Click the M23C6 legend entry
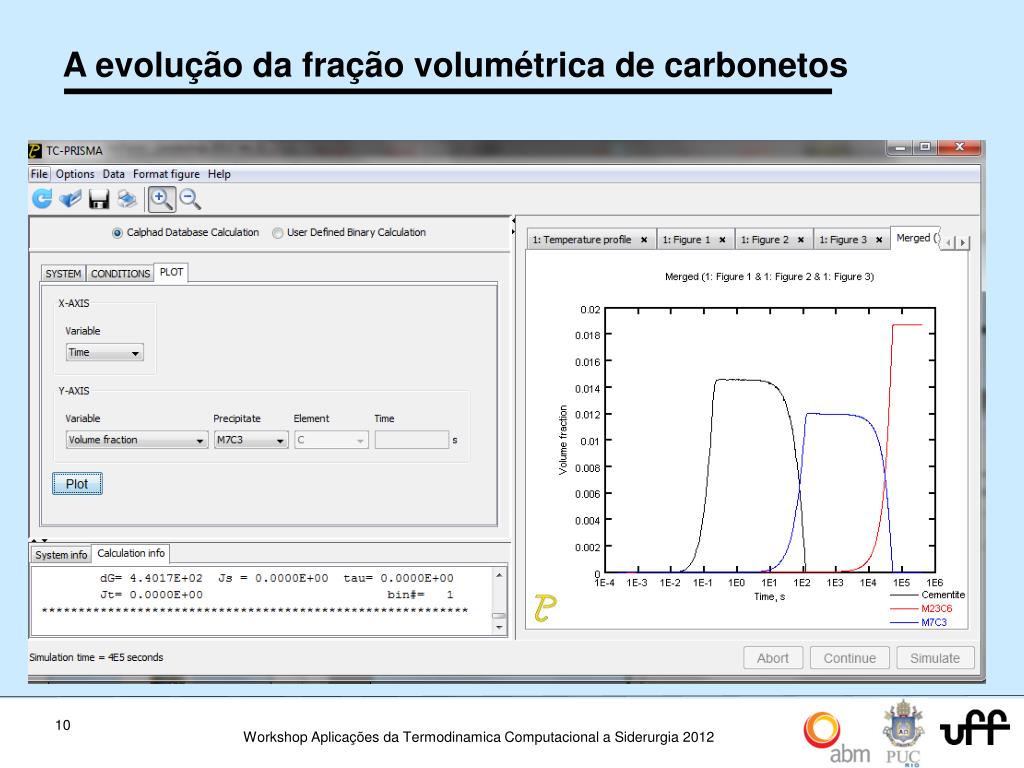 point(921,609)
